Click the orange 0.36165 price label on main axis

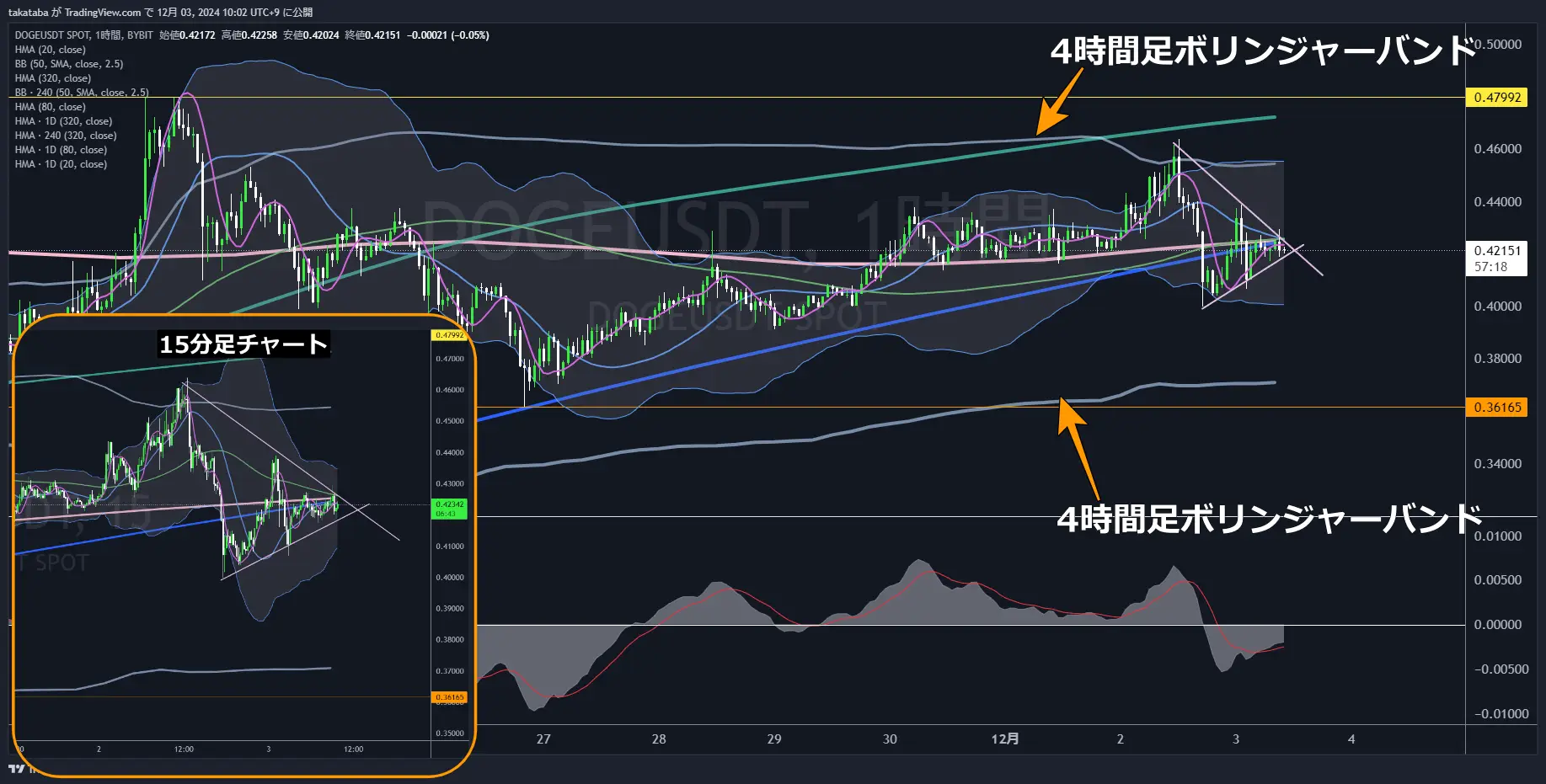[1497, 408]
